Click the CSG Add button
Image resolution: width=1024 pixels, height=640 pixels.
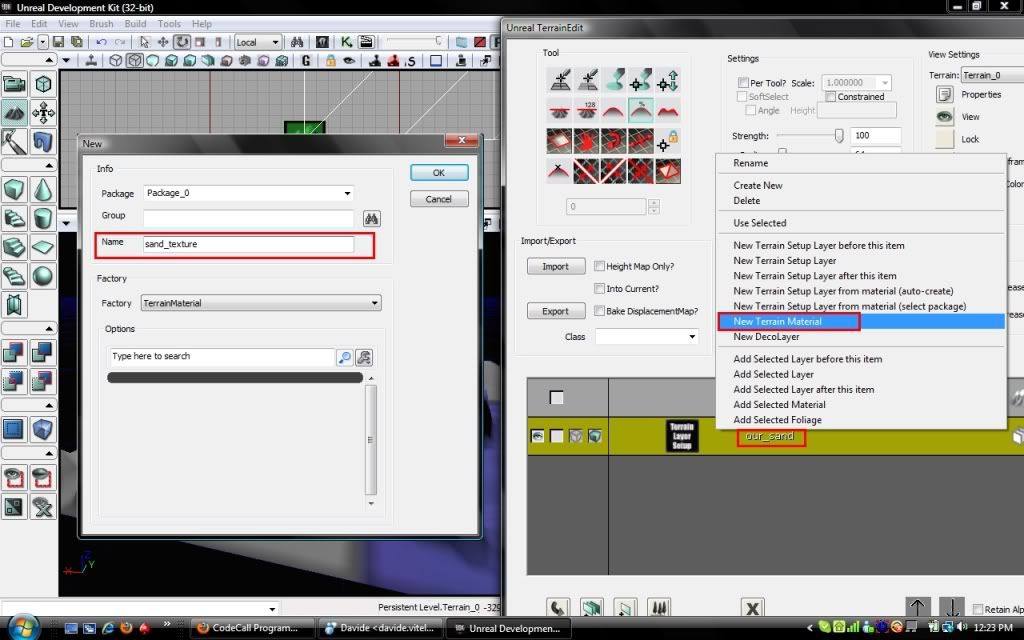point(14,352)
